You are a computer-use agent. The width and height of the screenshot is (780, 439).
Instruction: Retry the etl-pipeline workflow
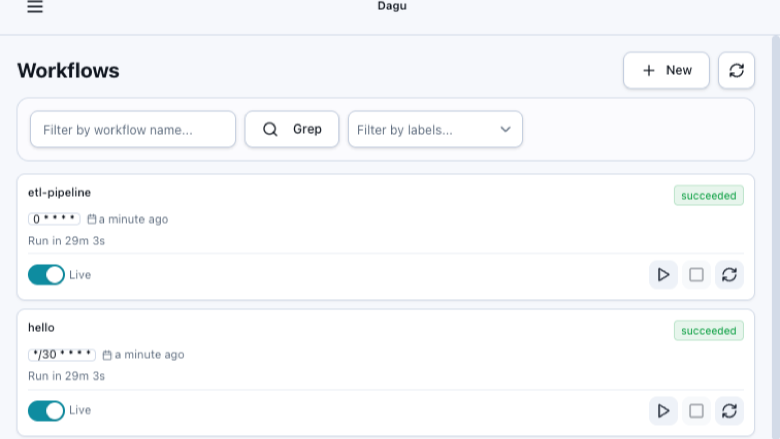click(729, 275)
